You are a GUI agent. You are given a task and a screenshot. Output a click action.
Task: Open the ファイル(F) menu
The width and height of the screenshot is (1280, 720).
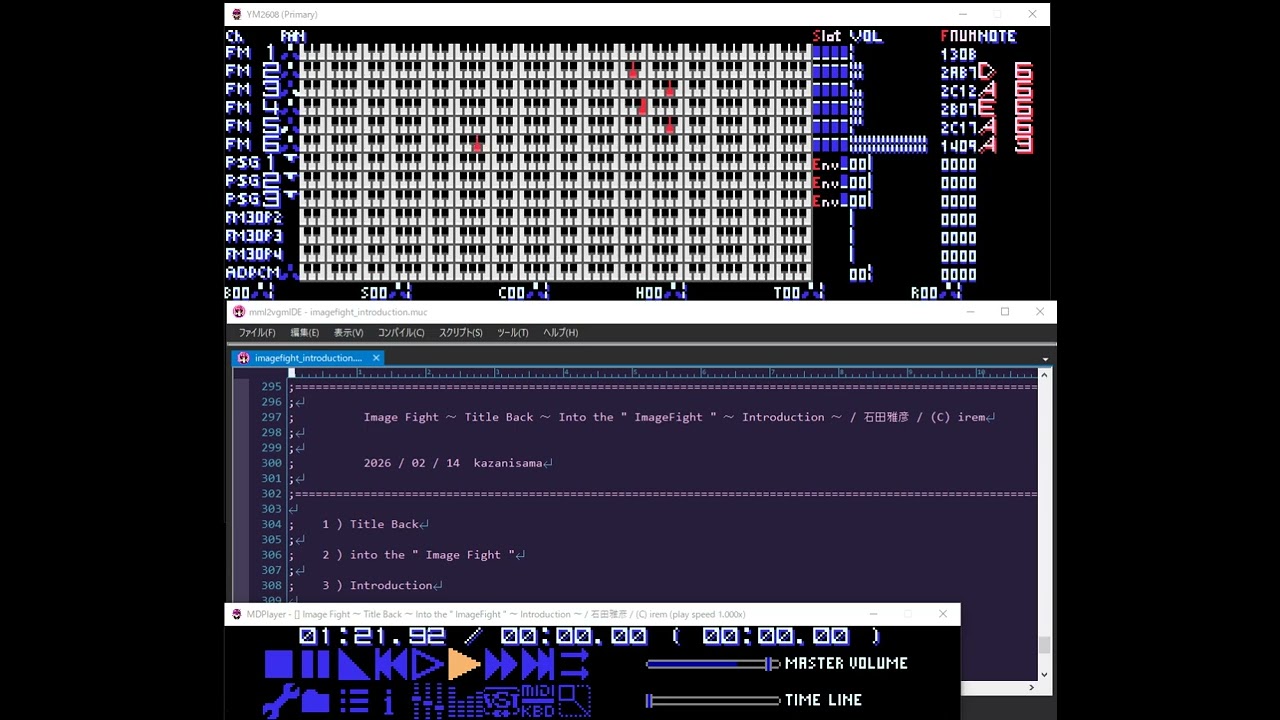[x=257, y=333]
